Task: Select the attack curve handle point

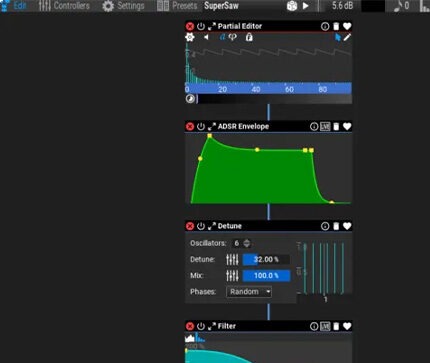Action: click(x=200, y=159)
